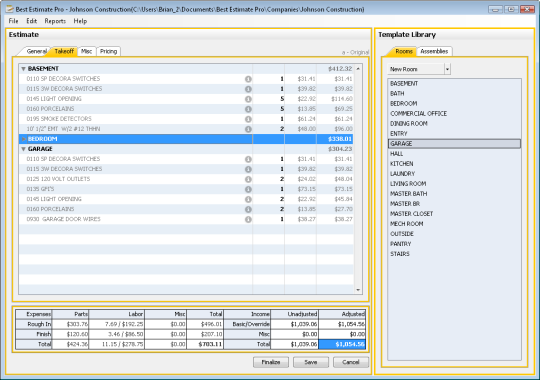Click the takeoff list scroll up arrow

click(x=358, y=69)
